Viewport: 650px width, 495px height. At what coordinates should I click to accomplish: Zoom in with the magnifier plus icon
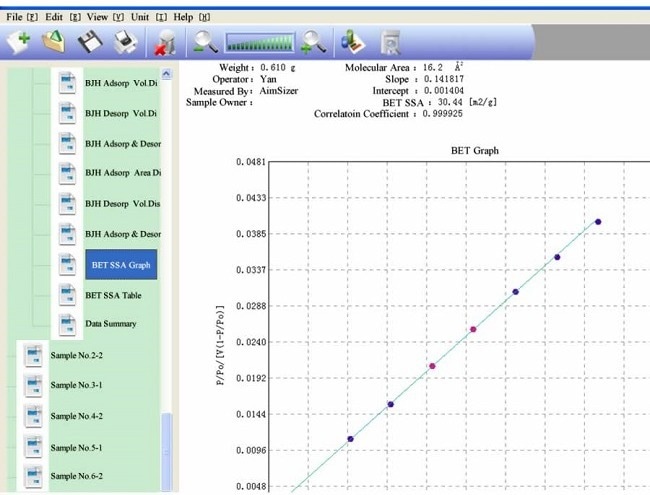pos(314,42)
